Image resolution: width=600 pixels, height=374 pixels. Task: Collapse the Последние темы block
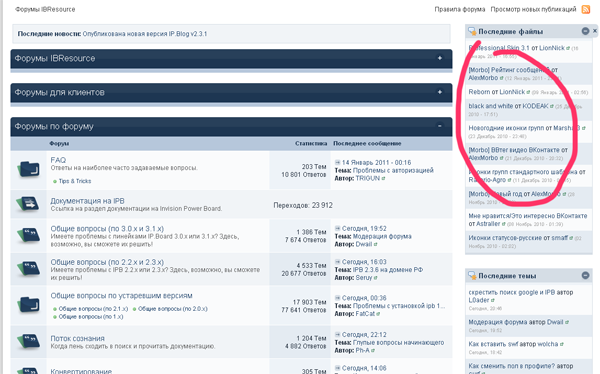click(585, 275)
